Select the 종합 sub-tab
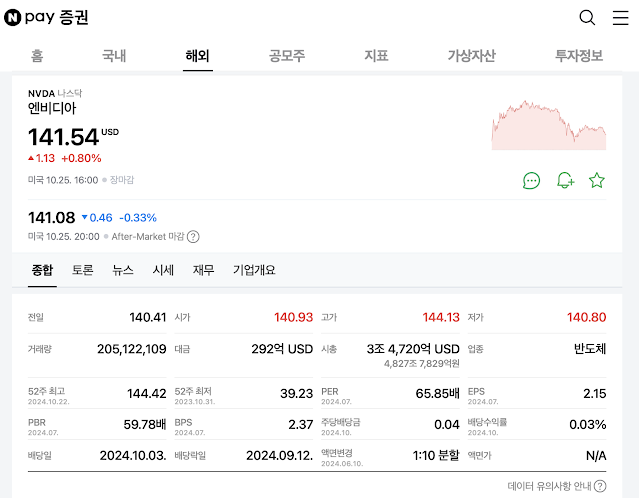Viewport: 639px width, 498px height. click(42, 270)
